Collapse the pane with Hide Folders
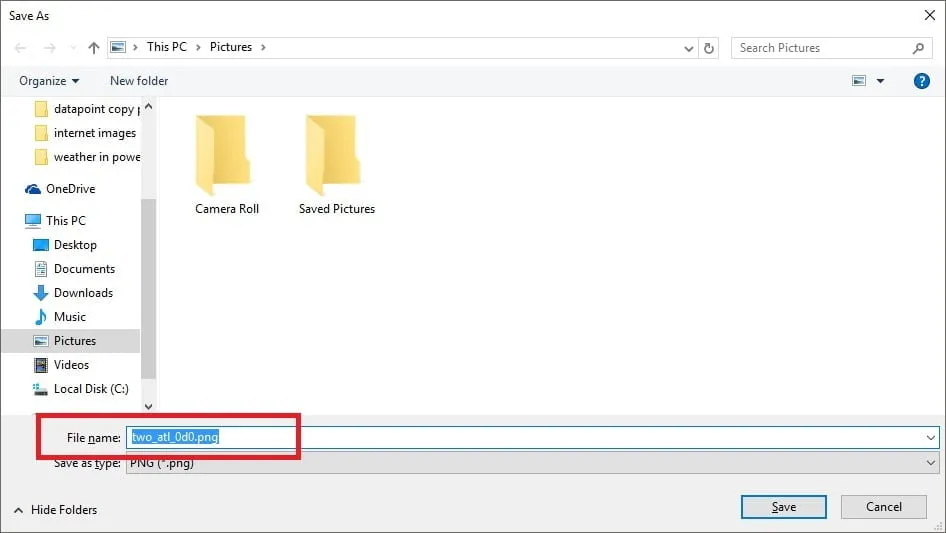The height and width of the screenshot is (533, 946). [x=56, y=510]
